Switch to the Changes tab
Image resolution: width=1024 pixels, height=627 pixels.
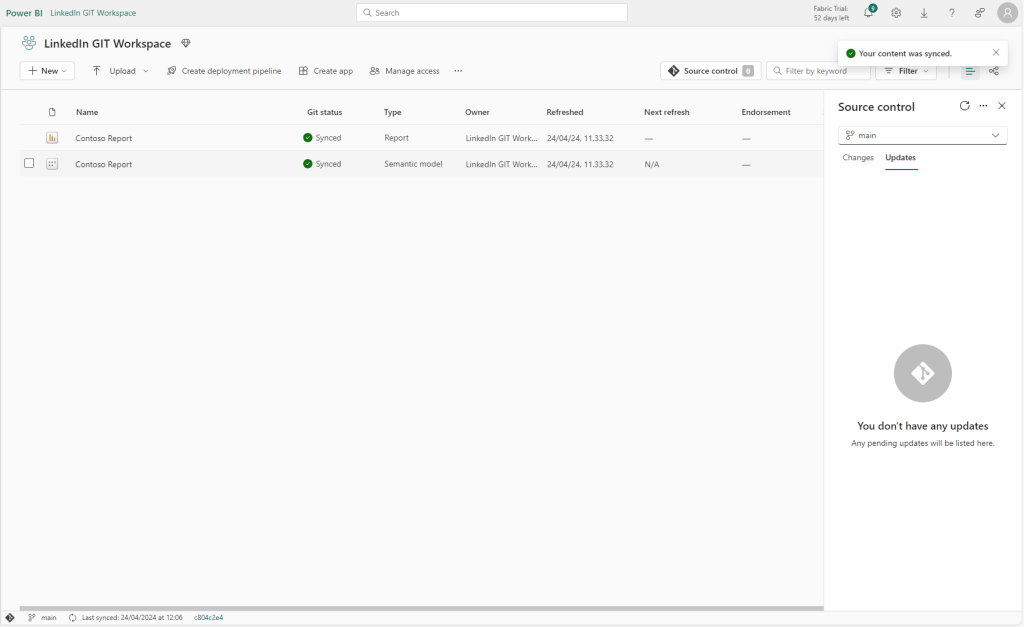pyautogui.click(x=858, y=158)
